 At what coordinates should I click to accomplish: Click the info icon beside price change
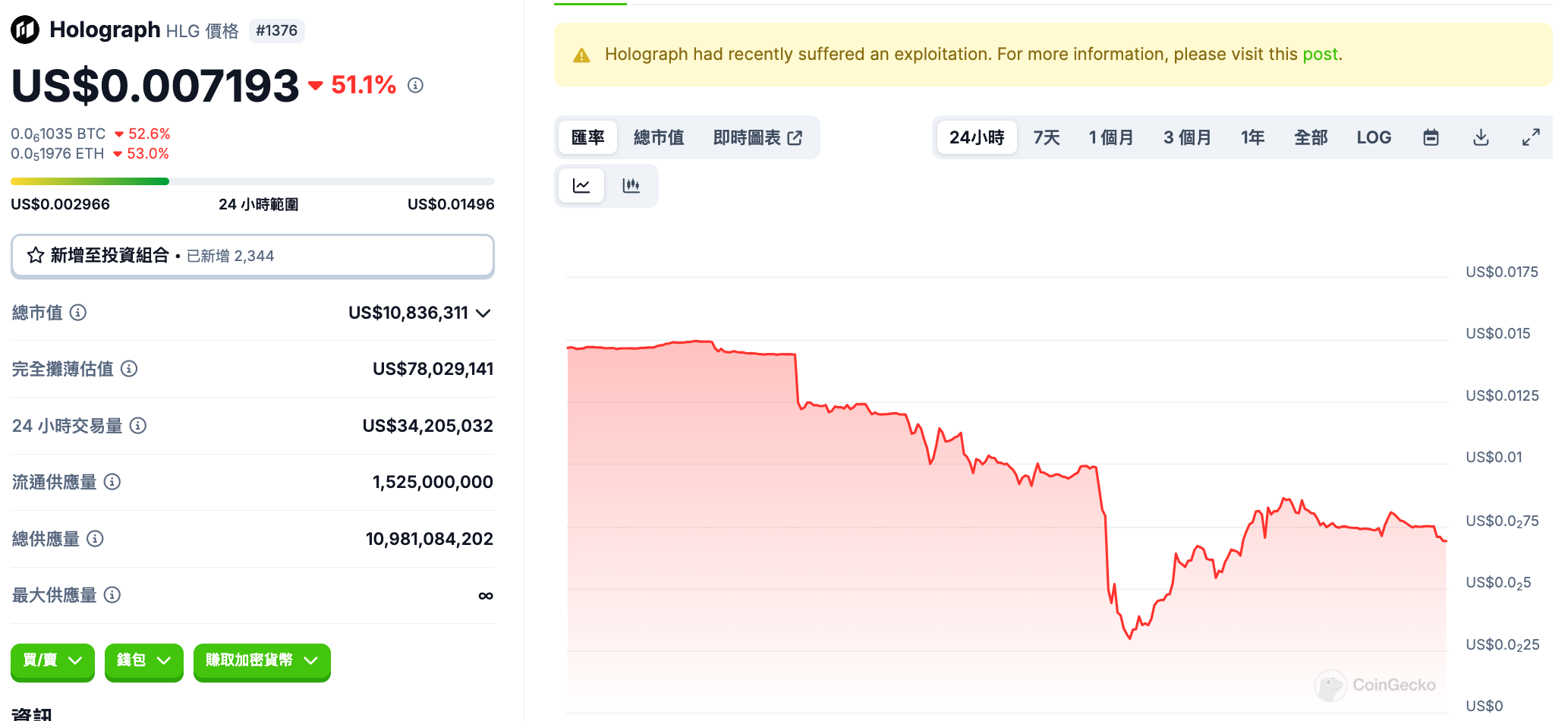(415, 85)
